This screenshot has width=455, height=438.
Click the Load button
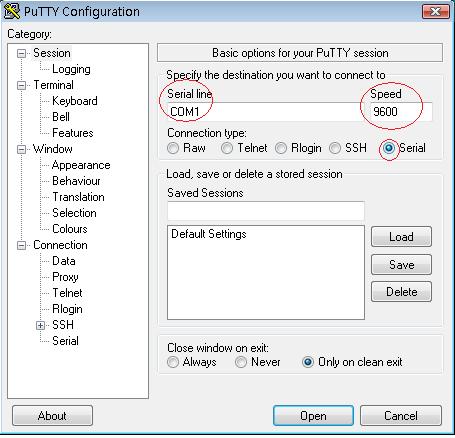point(401,237)
